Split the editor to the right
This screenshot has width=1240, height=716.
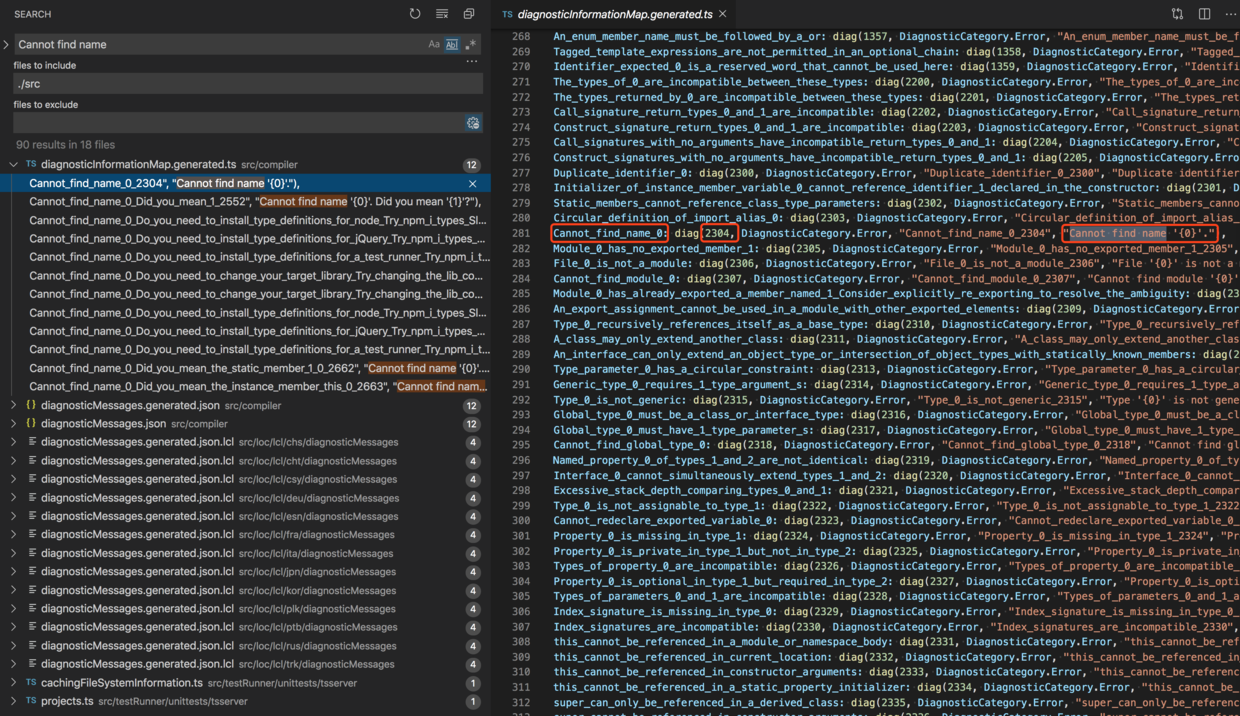click(1204, 14)
